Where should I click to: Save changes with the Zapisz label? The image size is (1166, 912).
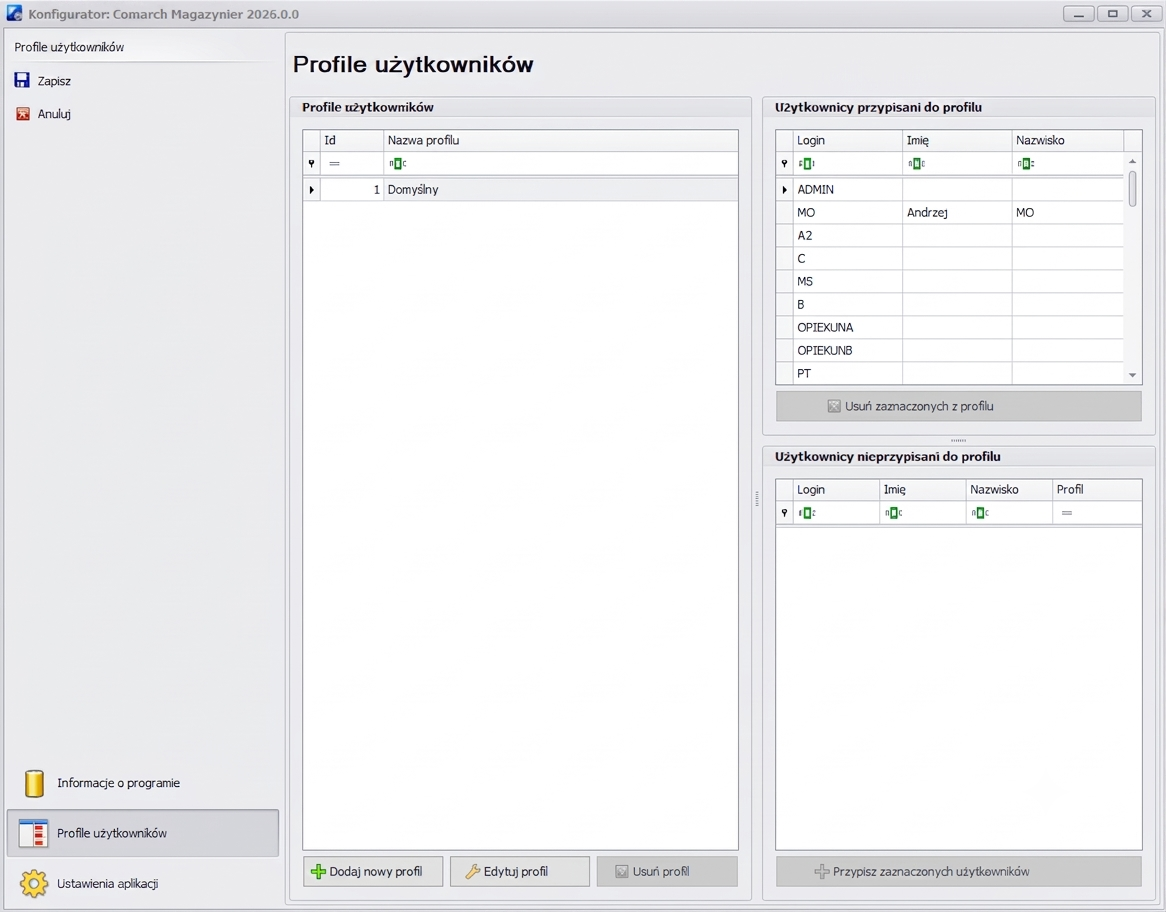pyautogui.click(x=54, y=81)
